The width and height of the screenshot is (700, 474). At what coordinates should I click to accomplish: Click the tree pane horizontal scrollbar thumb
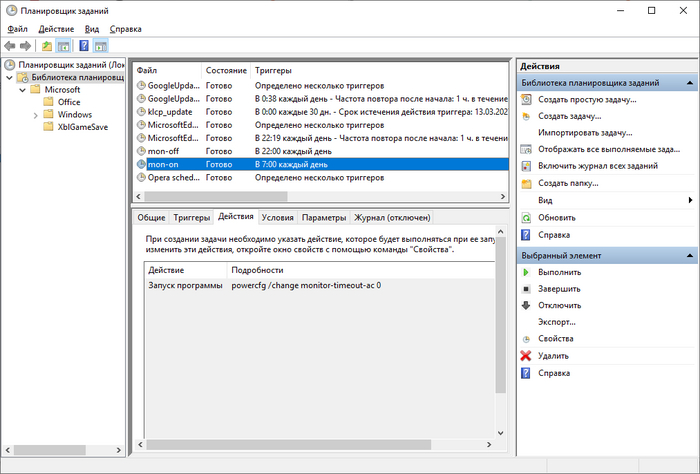pos(50,450)
